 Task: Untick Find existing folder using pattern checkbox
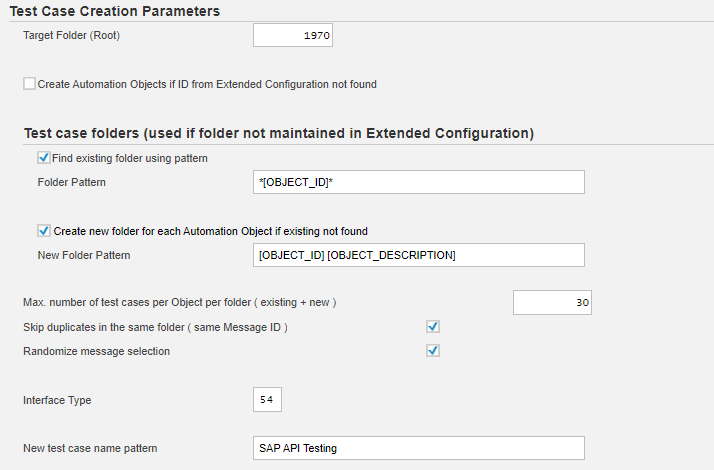pos(44,158)
